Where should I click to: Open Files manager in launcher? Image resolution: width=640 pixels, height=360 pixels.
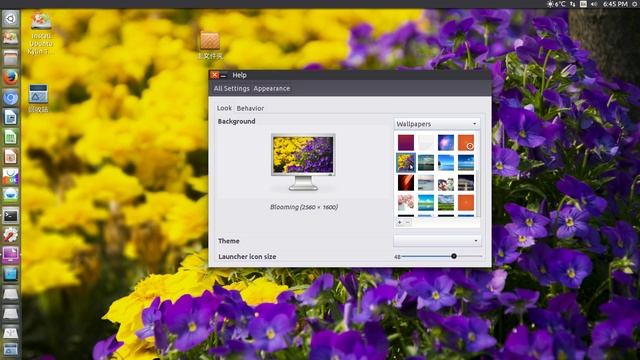[10, 58]
